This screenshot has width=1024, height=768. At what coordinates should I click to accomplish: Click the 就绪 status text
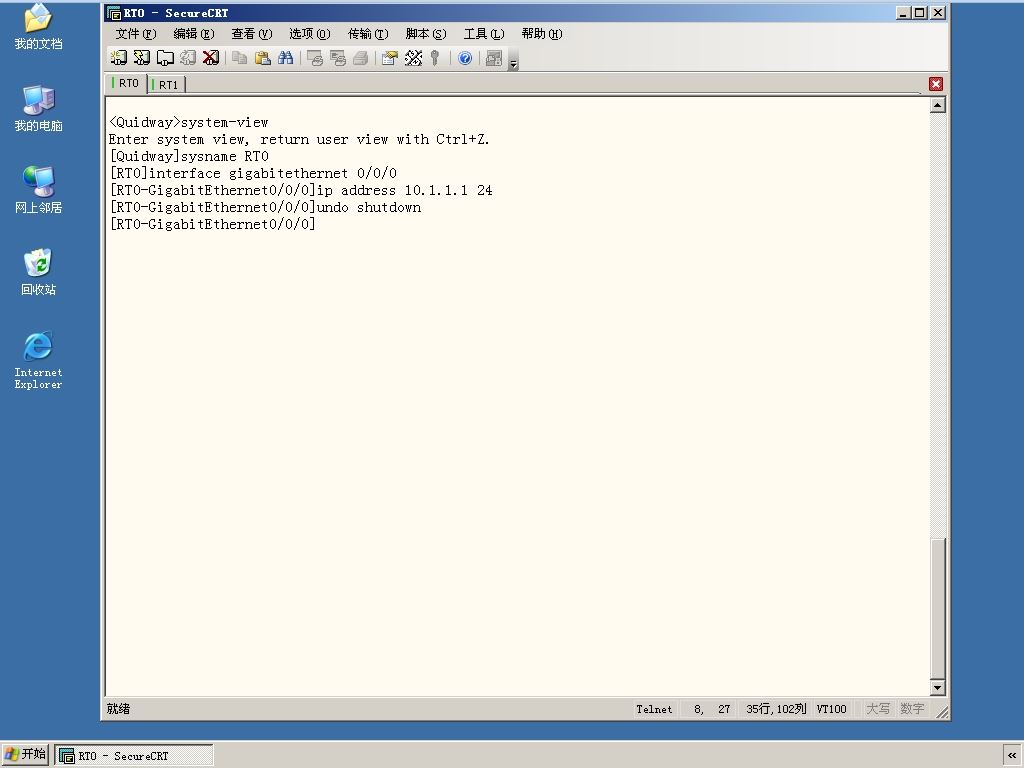(x=119, y=709)
